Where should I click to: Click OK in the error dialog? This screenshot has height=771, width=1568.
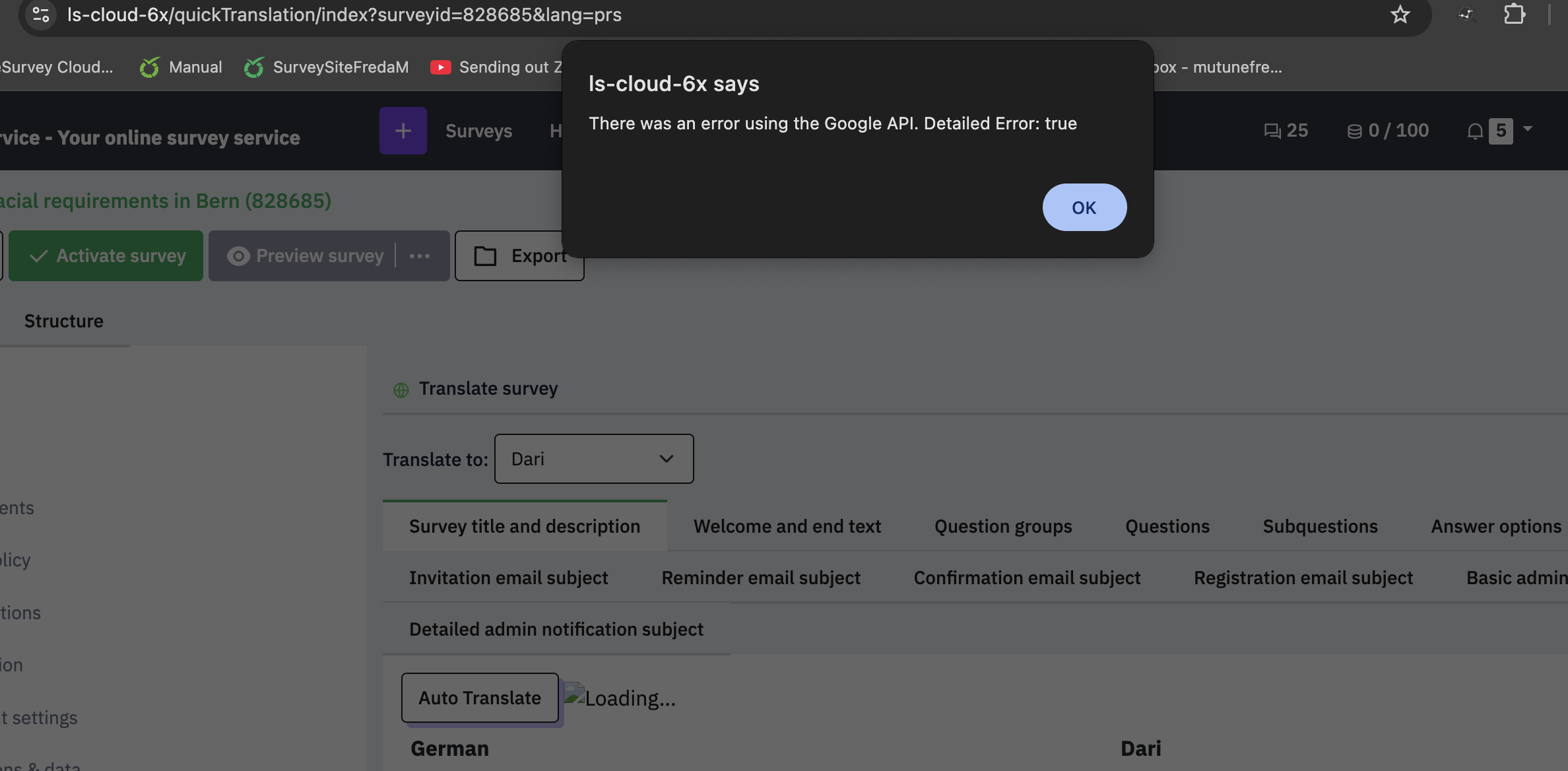click(1084, 207)
